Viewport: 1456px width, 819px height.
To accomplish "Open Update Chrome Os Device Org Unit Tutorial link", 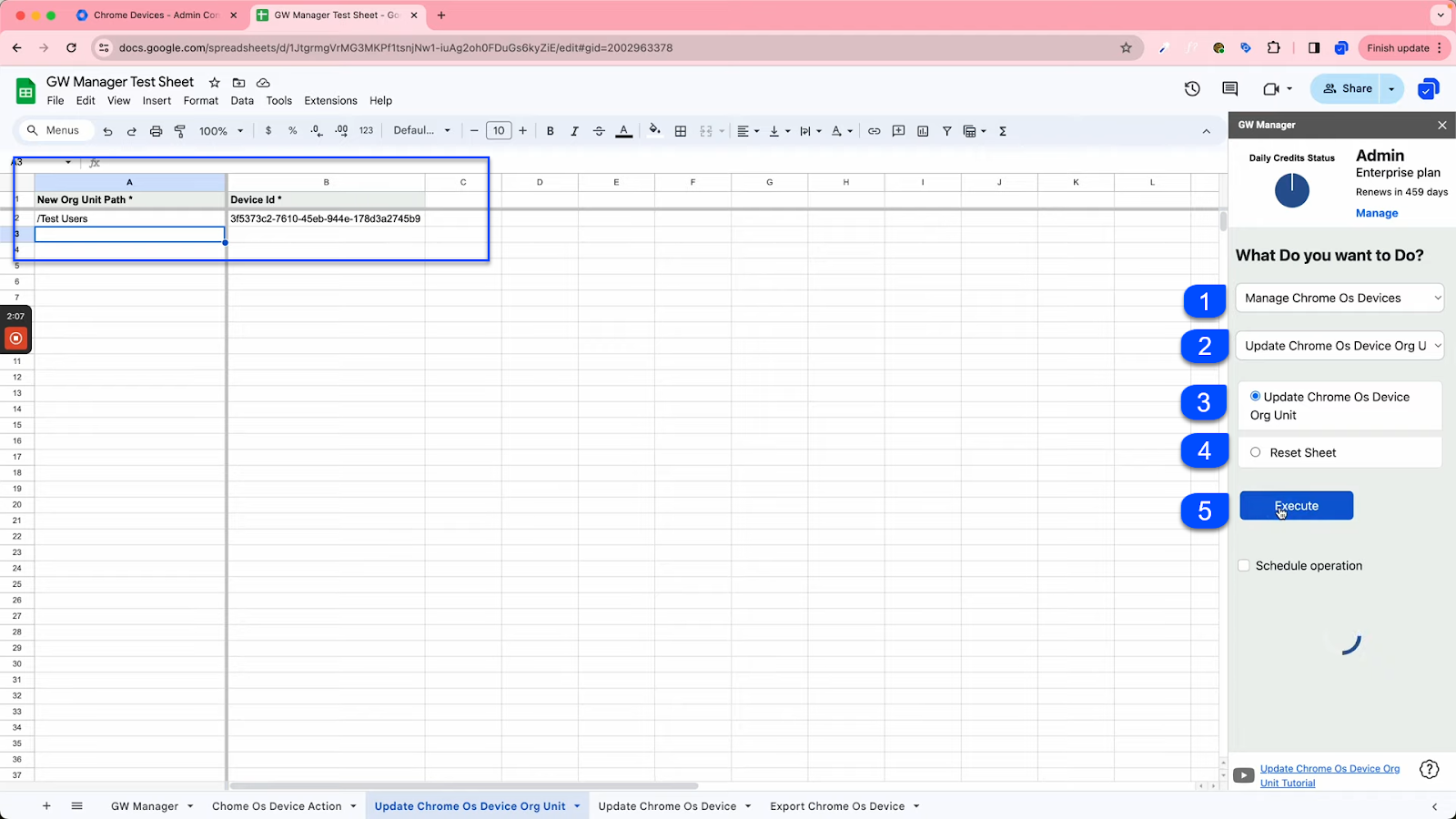I will (x=1330, y=775).
